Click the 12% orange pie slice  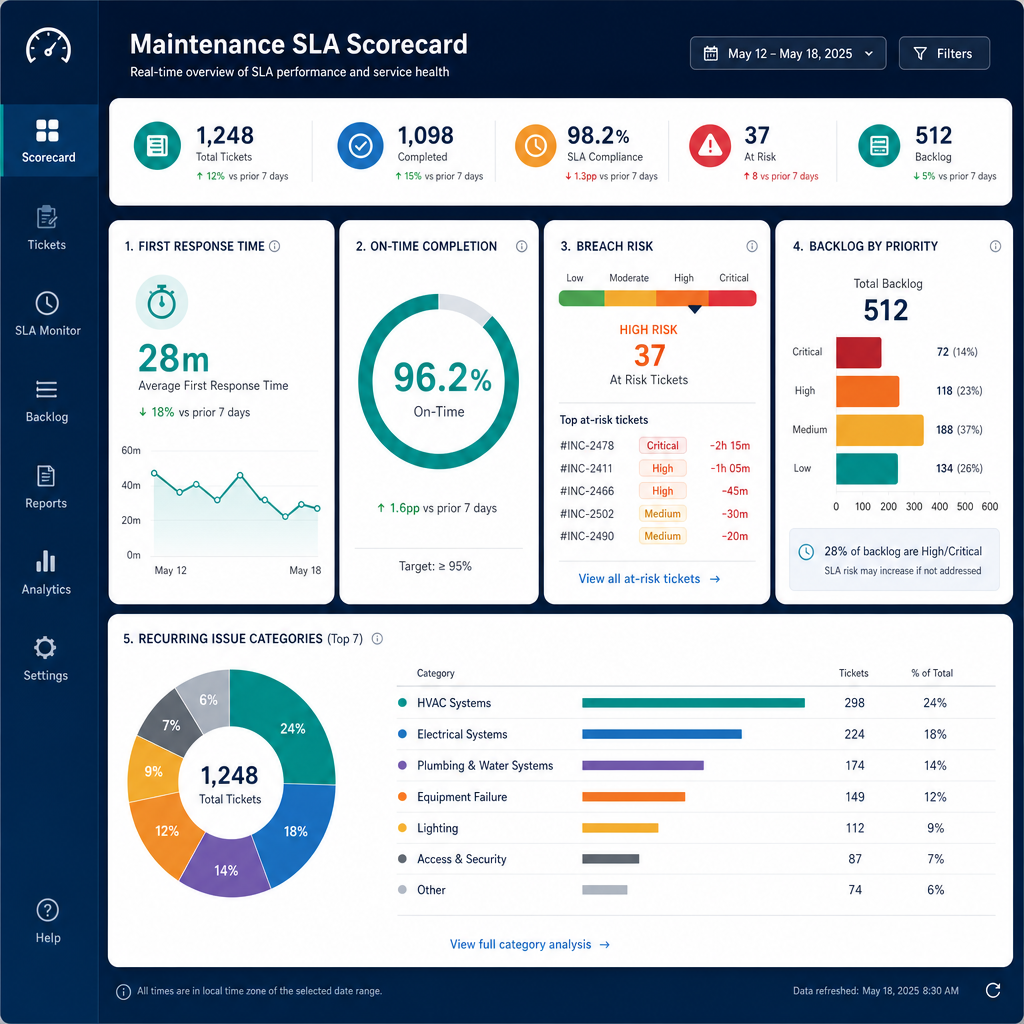(165, 833)
